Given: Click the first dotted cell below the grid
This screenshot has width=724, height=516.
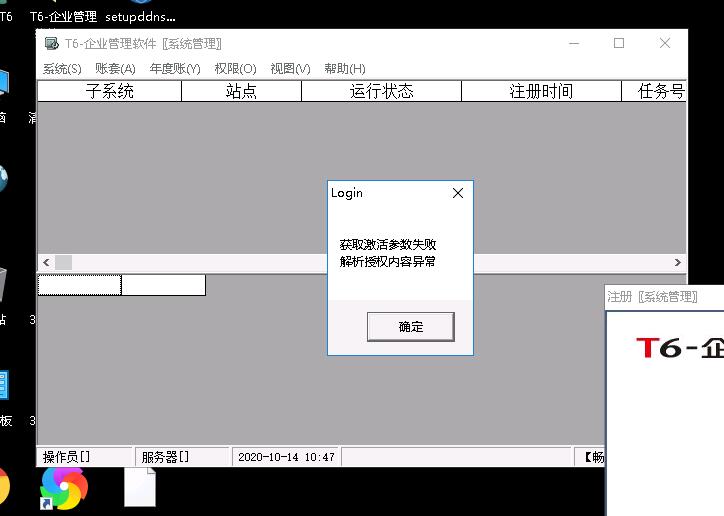Looking at the screenshot, I should [79, 285].
